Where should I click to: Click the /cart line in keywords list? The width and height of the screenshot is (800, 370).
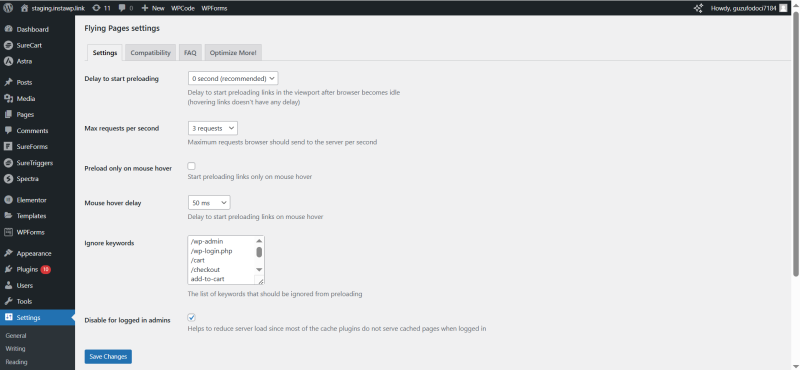[x=197, y=260]
